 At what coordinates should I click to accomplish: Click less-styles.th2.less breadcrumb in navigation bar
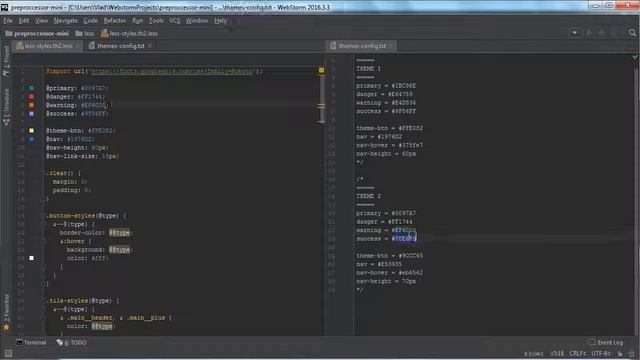[x=129, y=33]
